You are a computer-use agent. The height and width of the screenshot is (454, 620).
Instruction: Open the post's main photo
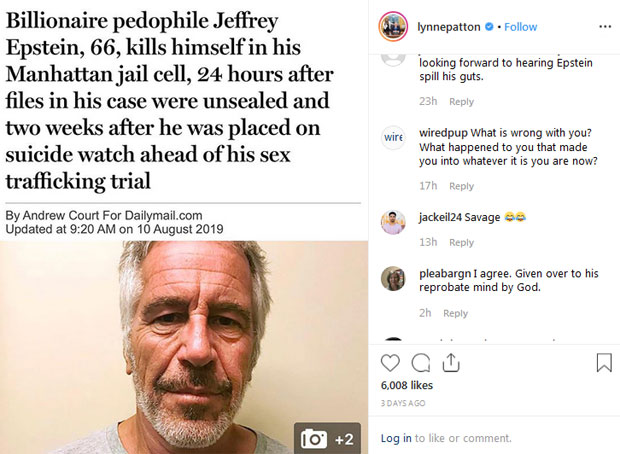(x=183, y=346)
